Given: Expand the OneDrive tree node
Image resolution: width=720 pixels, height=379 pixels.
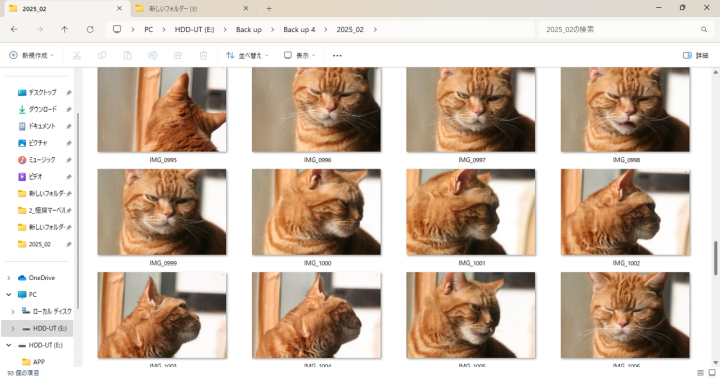Looking at the screenshot, I should tap(8, 278).
